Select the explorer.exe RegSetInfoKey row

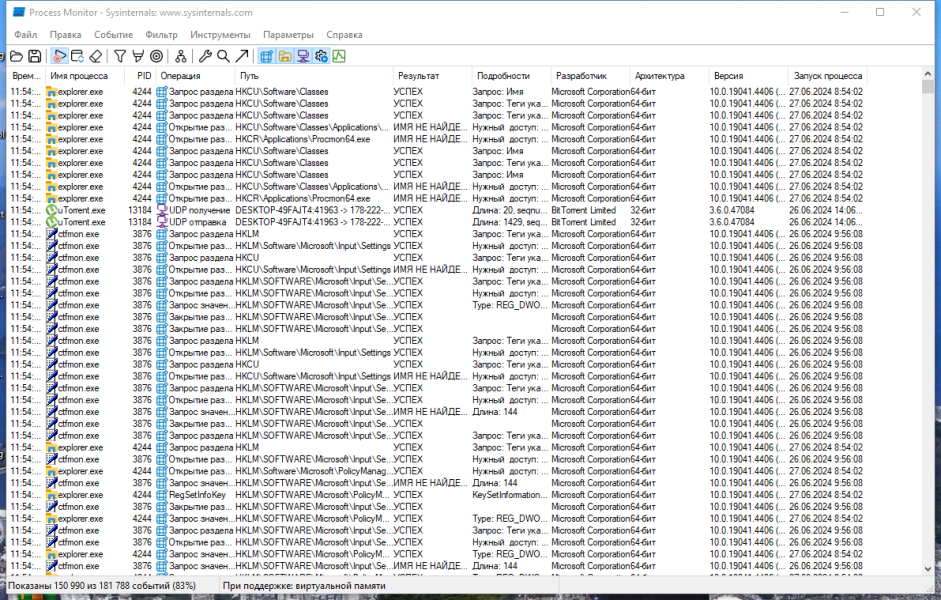(x=437, y=495)
